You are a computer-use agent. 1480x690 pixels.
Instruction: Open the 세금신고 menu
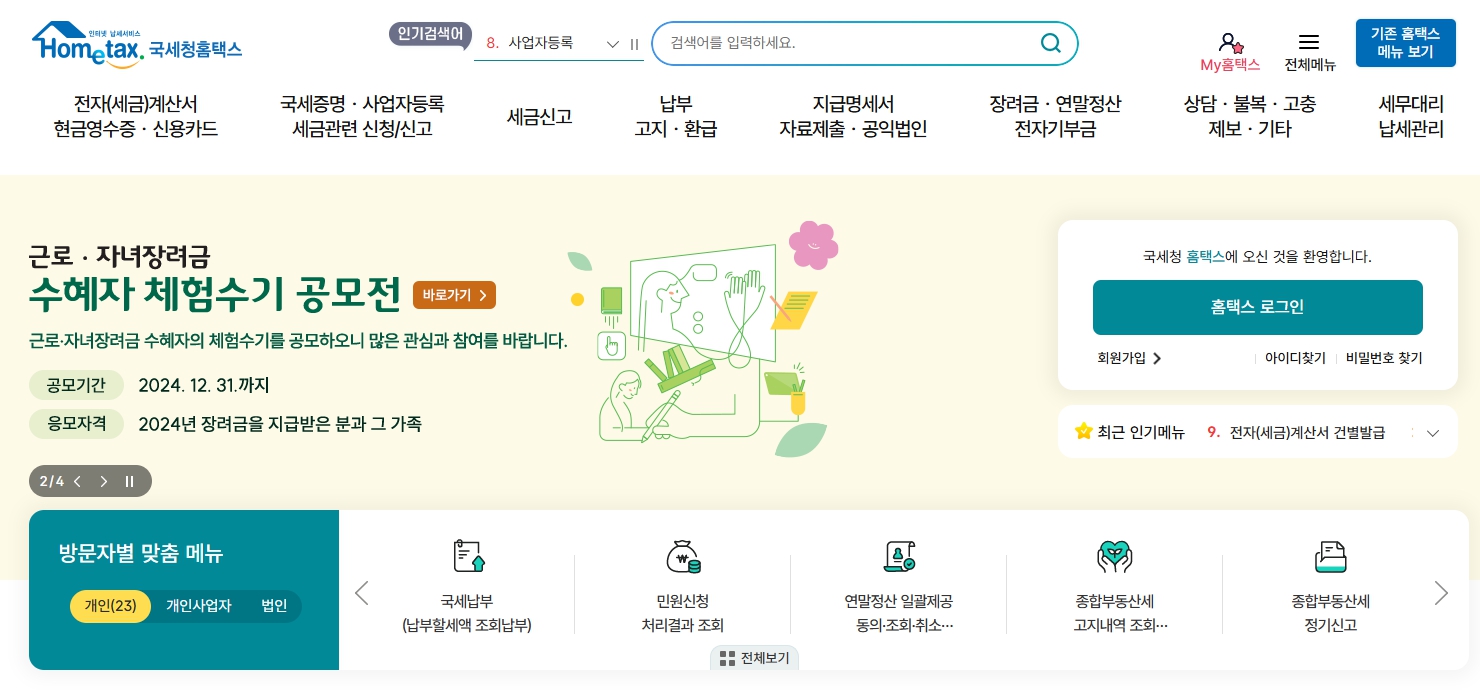point(539,117)
